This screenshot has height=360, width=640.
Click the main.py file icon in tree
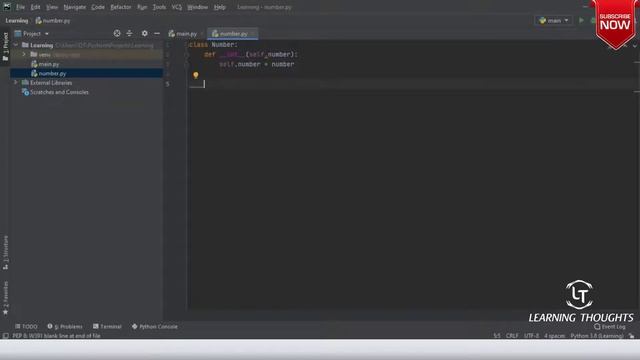pyautogui.click(x=34, y=64)
